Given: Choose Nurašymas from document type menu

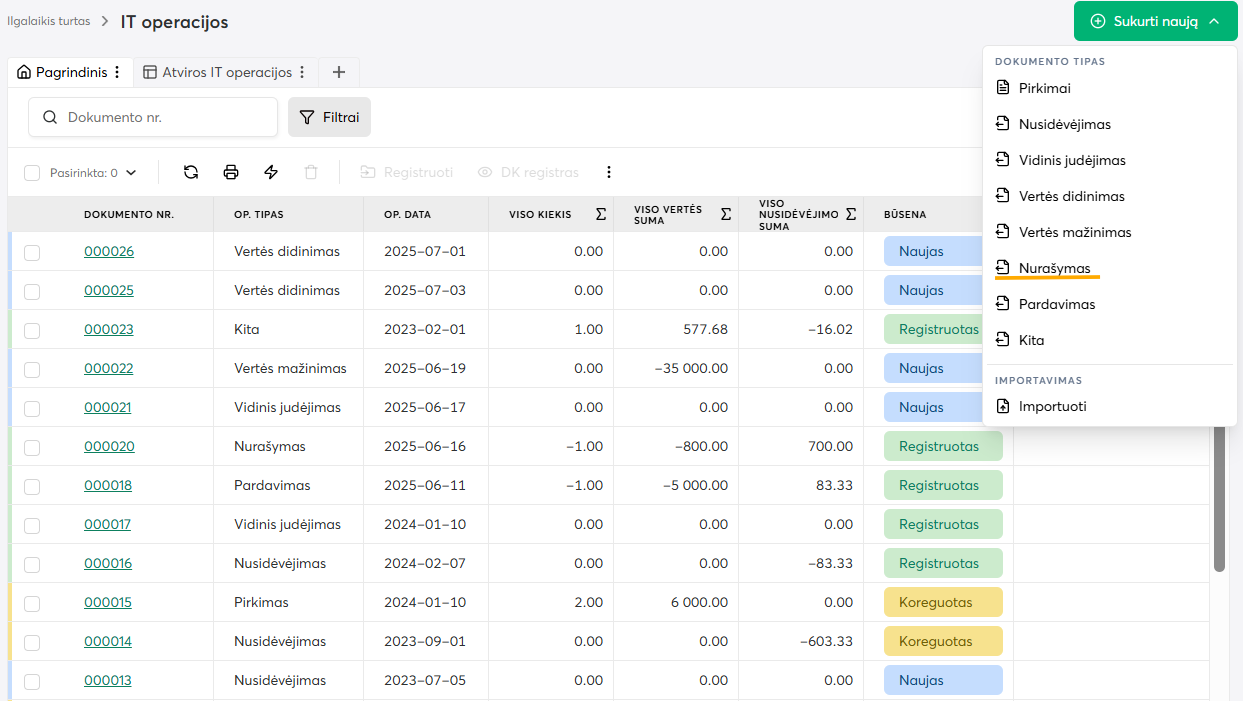Looking at the screenshot, I should [1054, 268].
